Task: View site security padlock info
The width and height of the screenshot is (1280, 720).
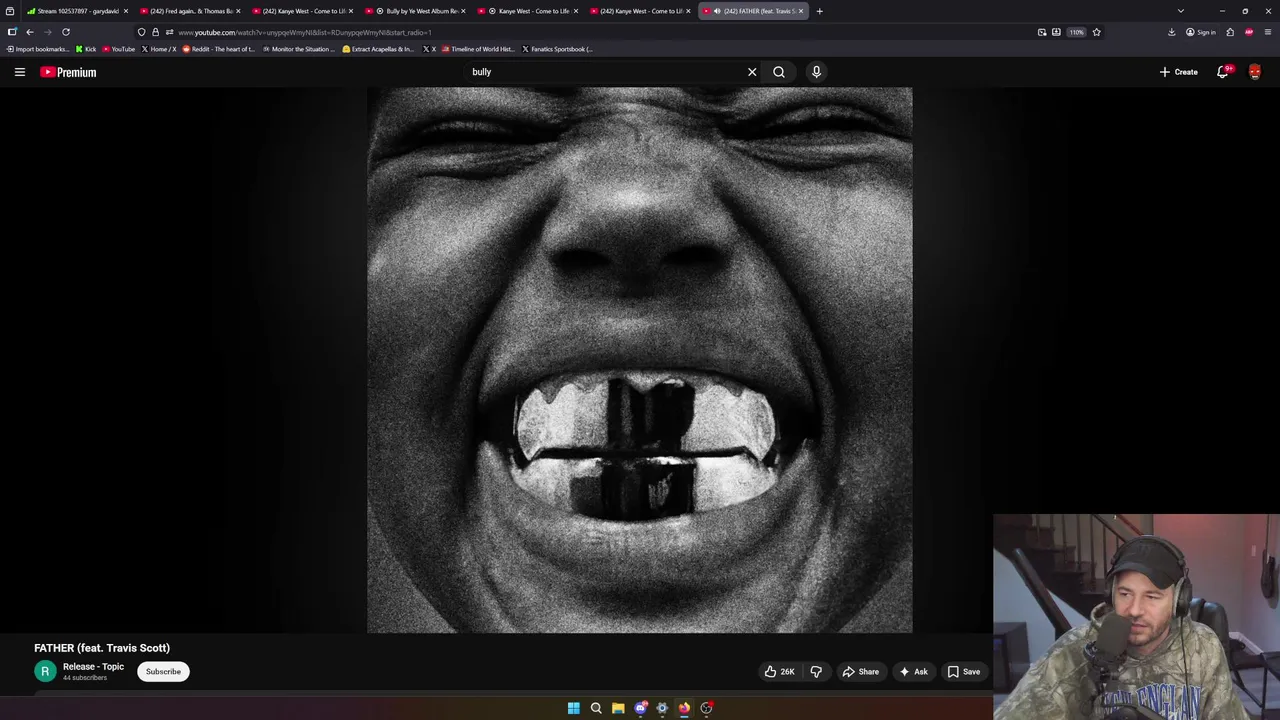Action: click(x=155, y=32)
